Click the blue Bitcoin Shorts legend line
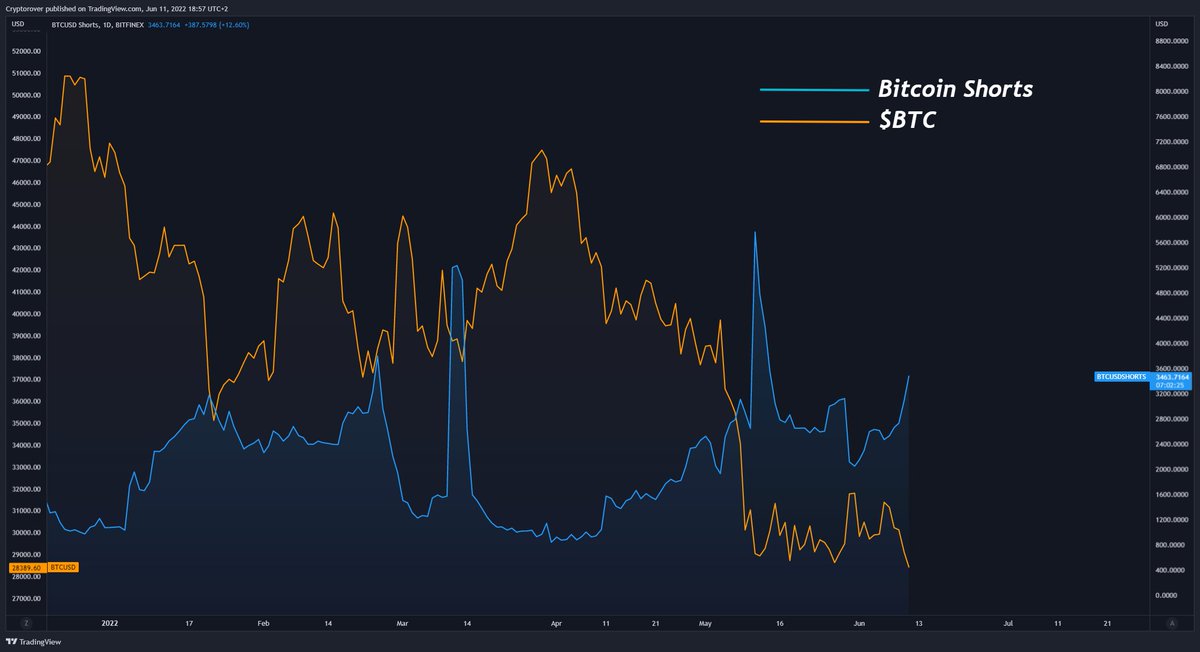This screenshot has height=652, width=1200. [x=815, y=90]
